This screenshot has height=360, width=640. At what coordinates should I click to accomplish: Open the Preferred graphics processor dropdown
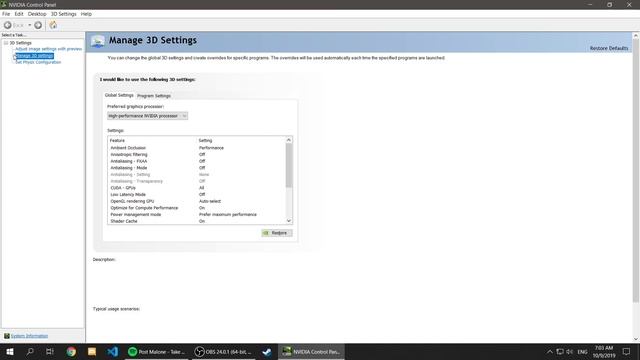click(147, 116)
